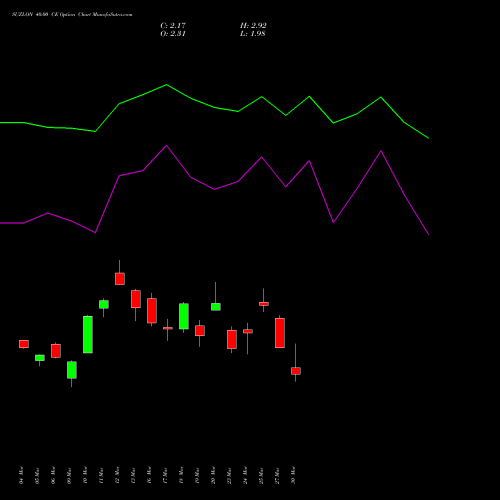Select the large red candlestick for 27 Mar
This screenshot has height=500, width=500.
tap(280, 333)
